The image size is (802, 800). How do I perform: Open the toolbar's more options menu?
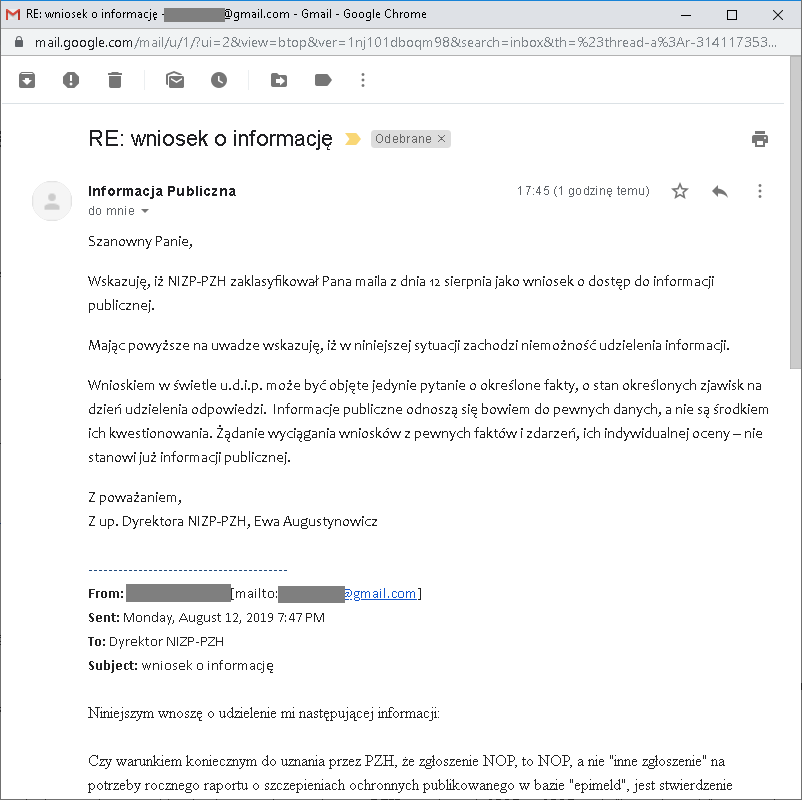click(x=363, y=80)
